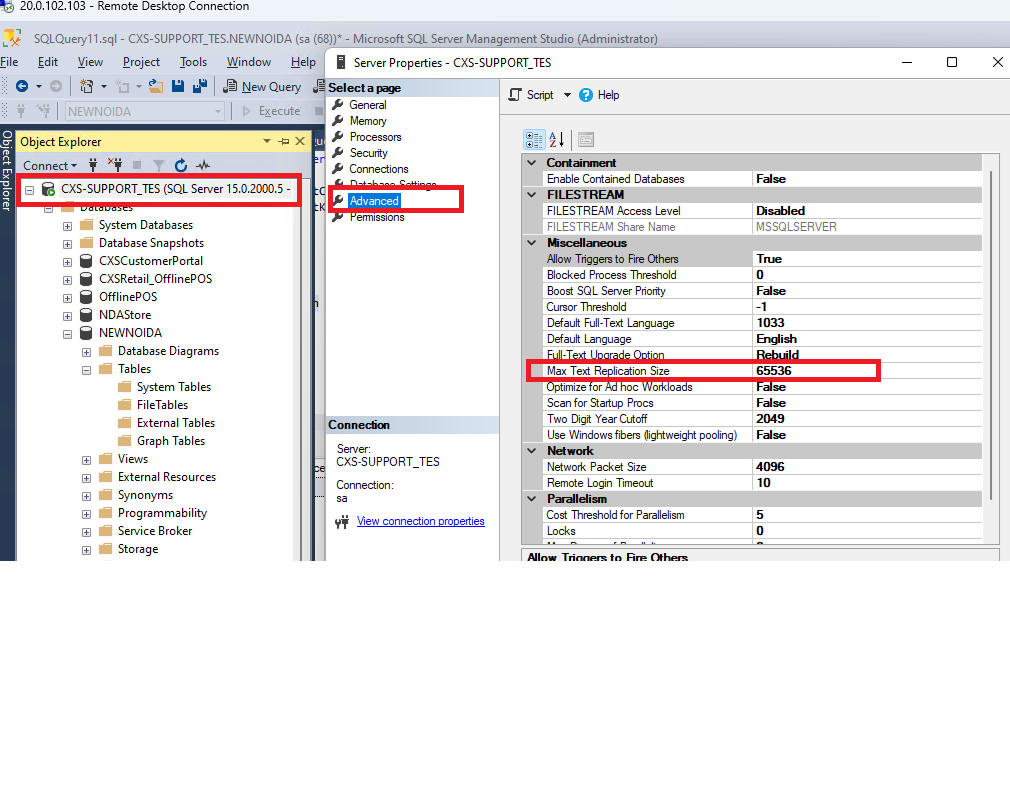
Task: Click the New Item icon in the SSMS toolbar
Action: [x=86, y=86]
